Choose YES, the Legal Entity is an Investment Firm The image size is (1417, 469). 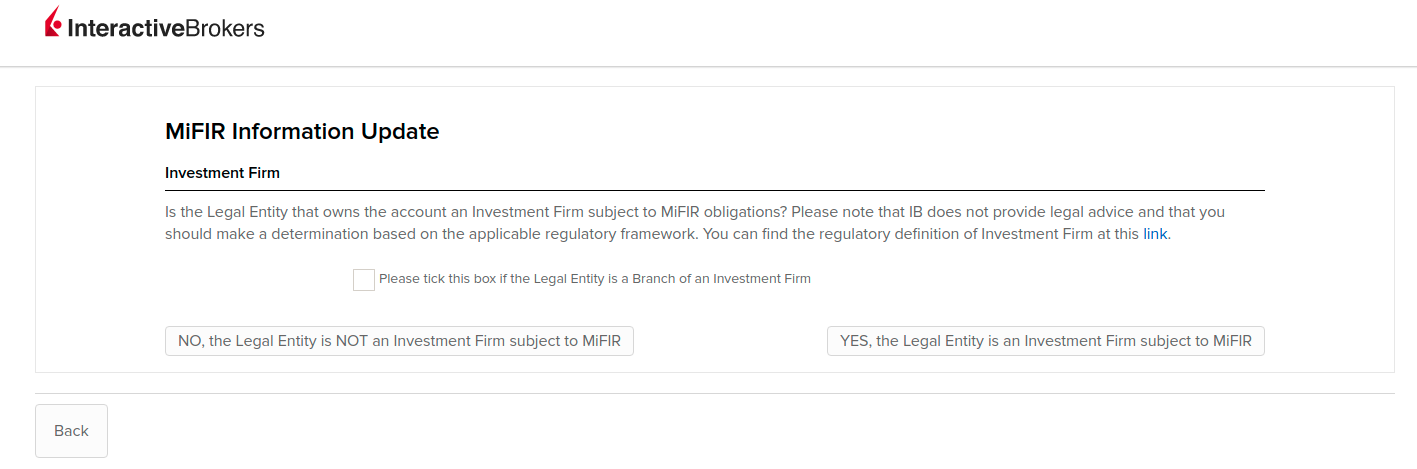click(1046, 341)
